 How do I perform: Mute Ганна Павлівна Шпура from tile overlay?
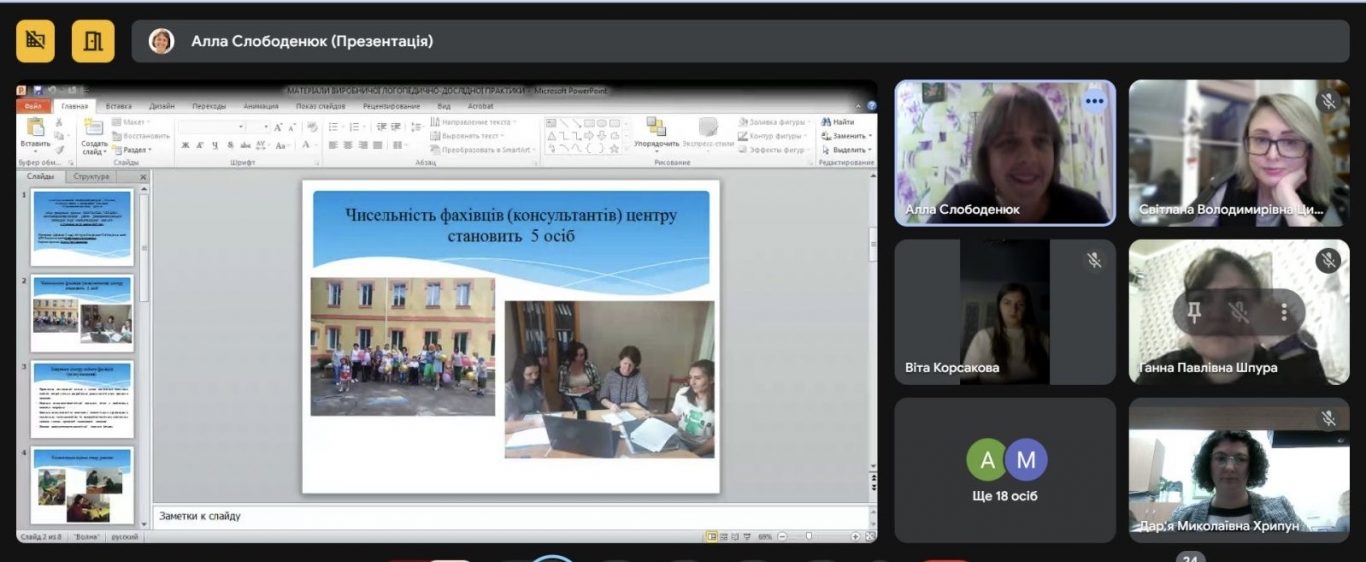tap(1239, 312)
